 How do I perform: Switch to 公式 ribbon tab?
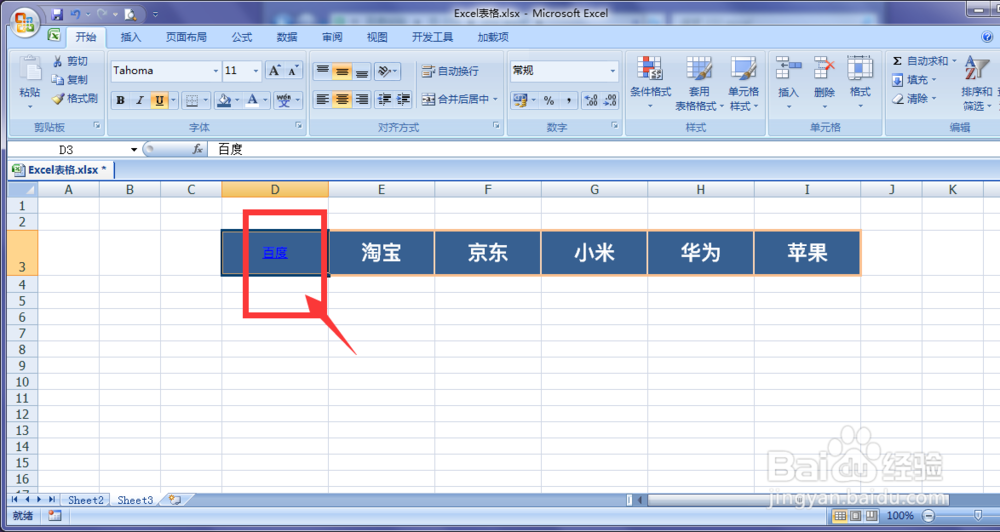(242, 37)
